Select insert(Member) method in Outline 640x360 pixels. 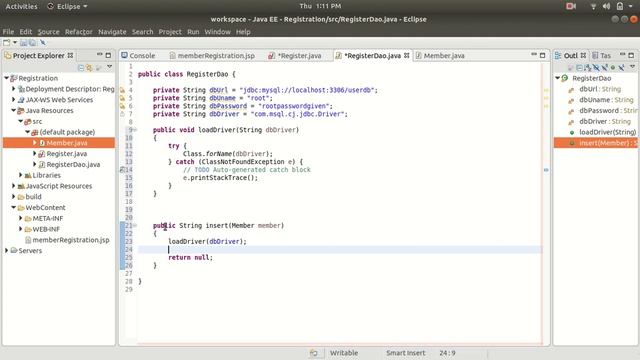596,143
